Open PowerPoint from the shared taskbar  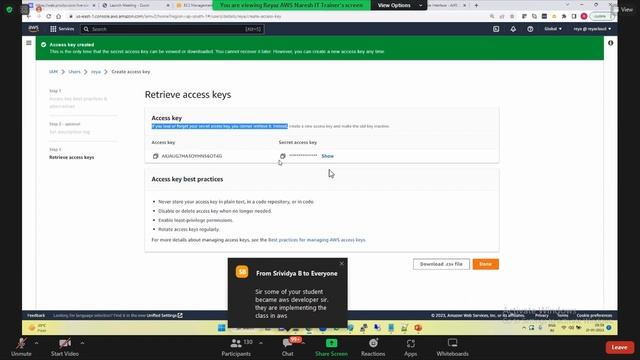418,328
